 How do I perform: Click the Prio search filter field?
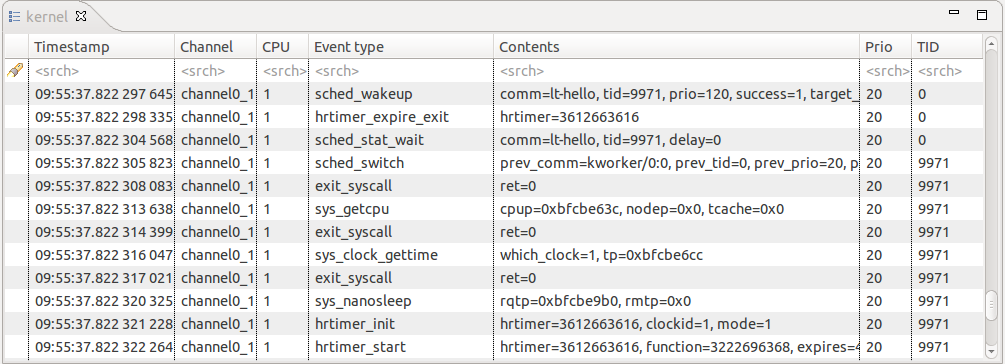(886, 70)
